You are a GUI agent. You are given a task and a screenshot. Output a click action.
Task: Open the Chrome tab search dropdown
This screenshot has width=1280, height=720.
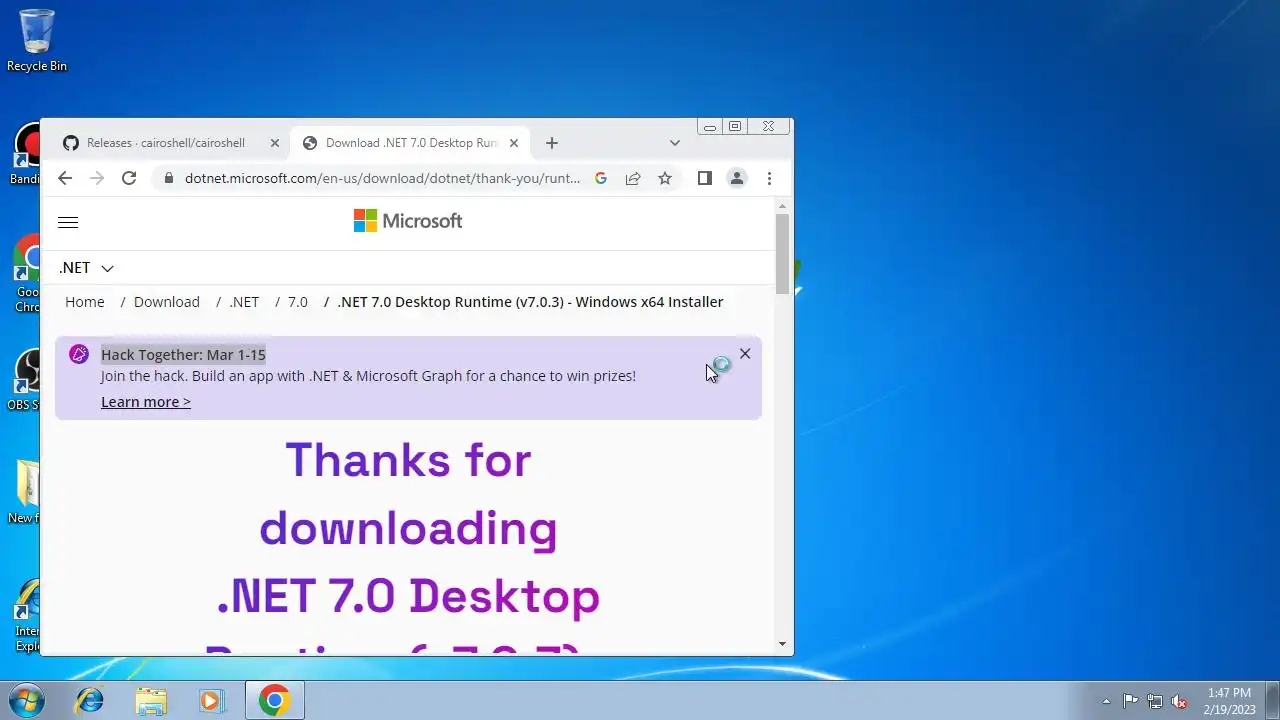pos(675,143)
